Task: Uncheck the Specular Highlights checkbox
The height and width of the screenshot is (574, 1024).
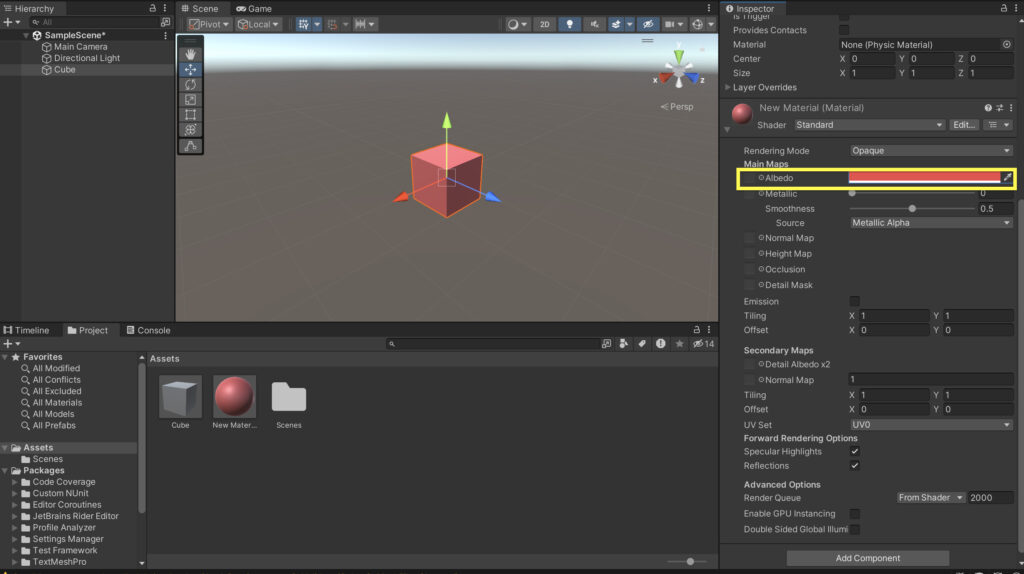Action: tap(854, 451)
